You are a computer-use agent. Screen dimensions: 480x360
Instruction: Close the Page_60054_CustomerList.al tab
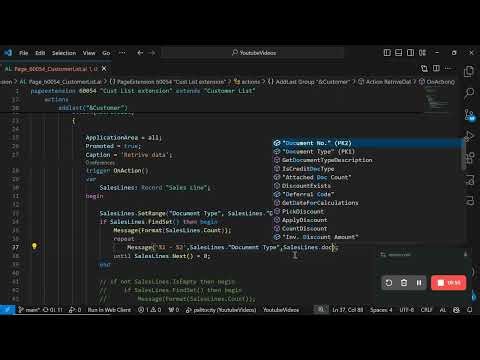[104, 69]
